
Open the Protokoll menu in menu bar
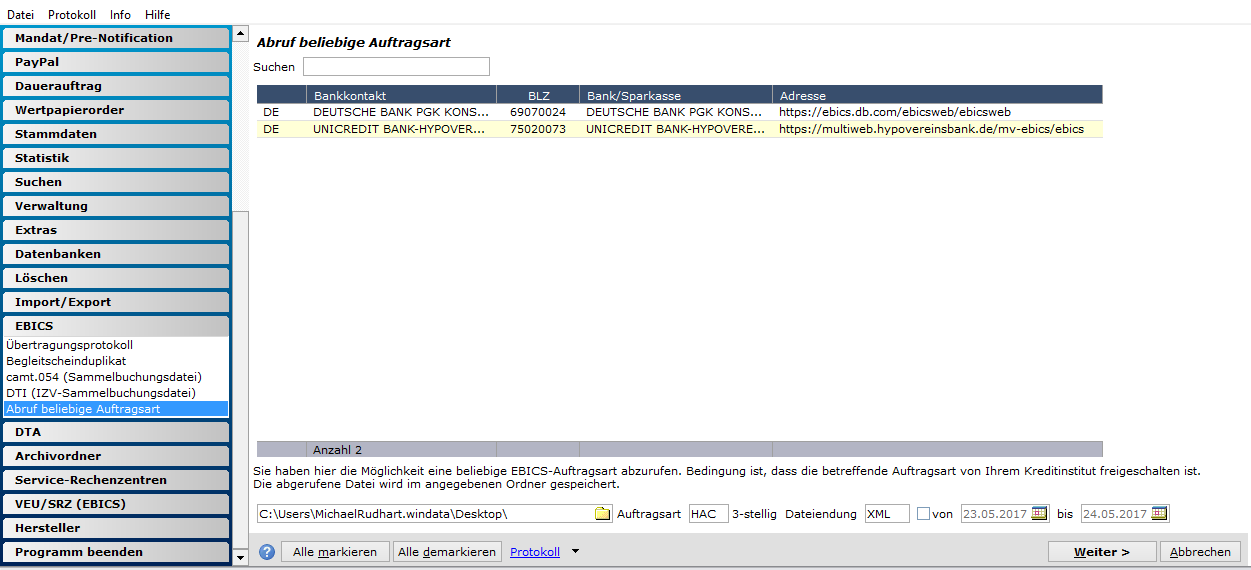pos(72,15)
